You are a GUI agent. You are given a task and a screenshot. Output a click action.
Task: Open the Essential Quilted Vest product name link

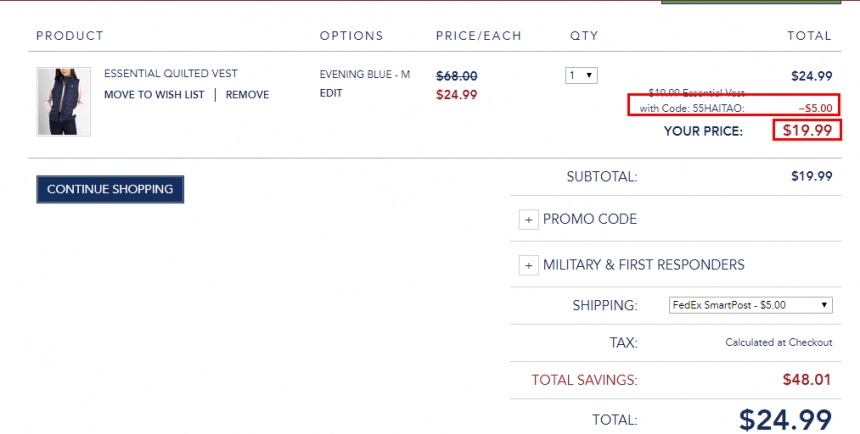(x=171, y=74)
